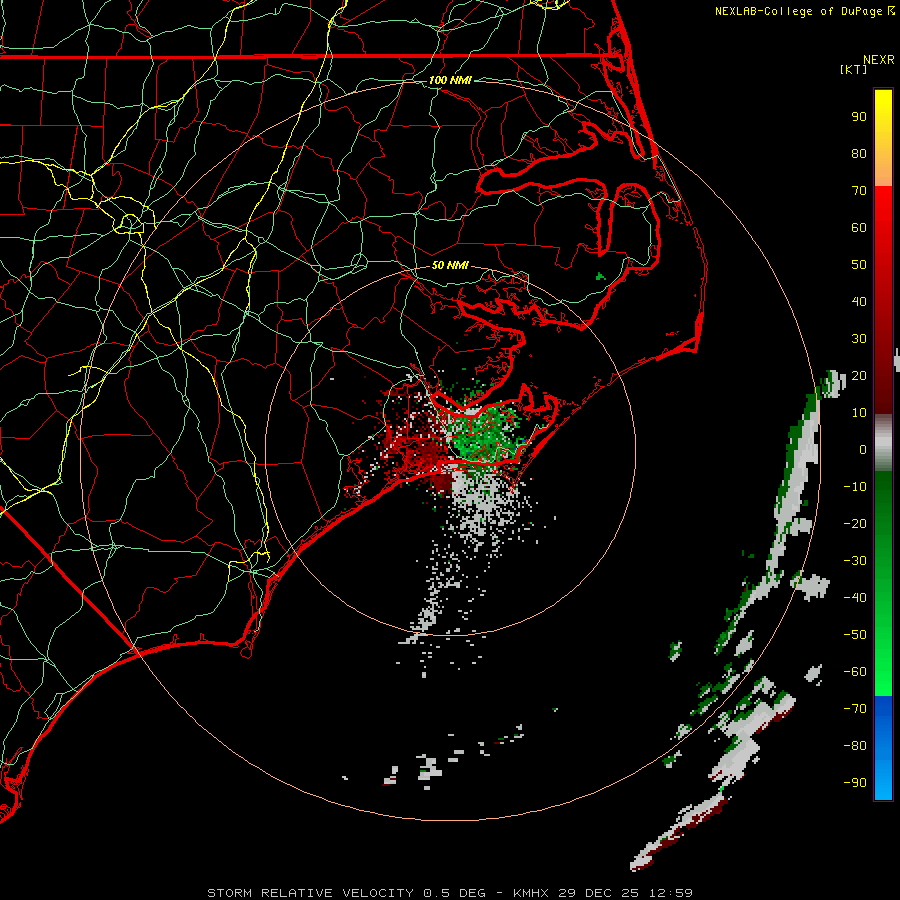Click the -90 value on velocity scale

[855, 783]
